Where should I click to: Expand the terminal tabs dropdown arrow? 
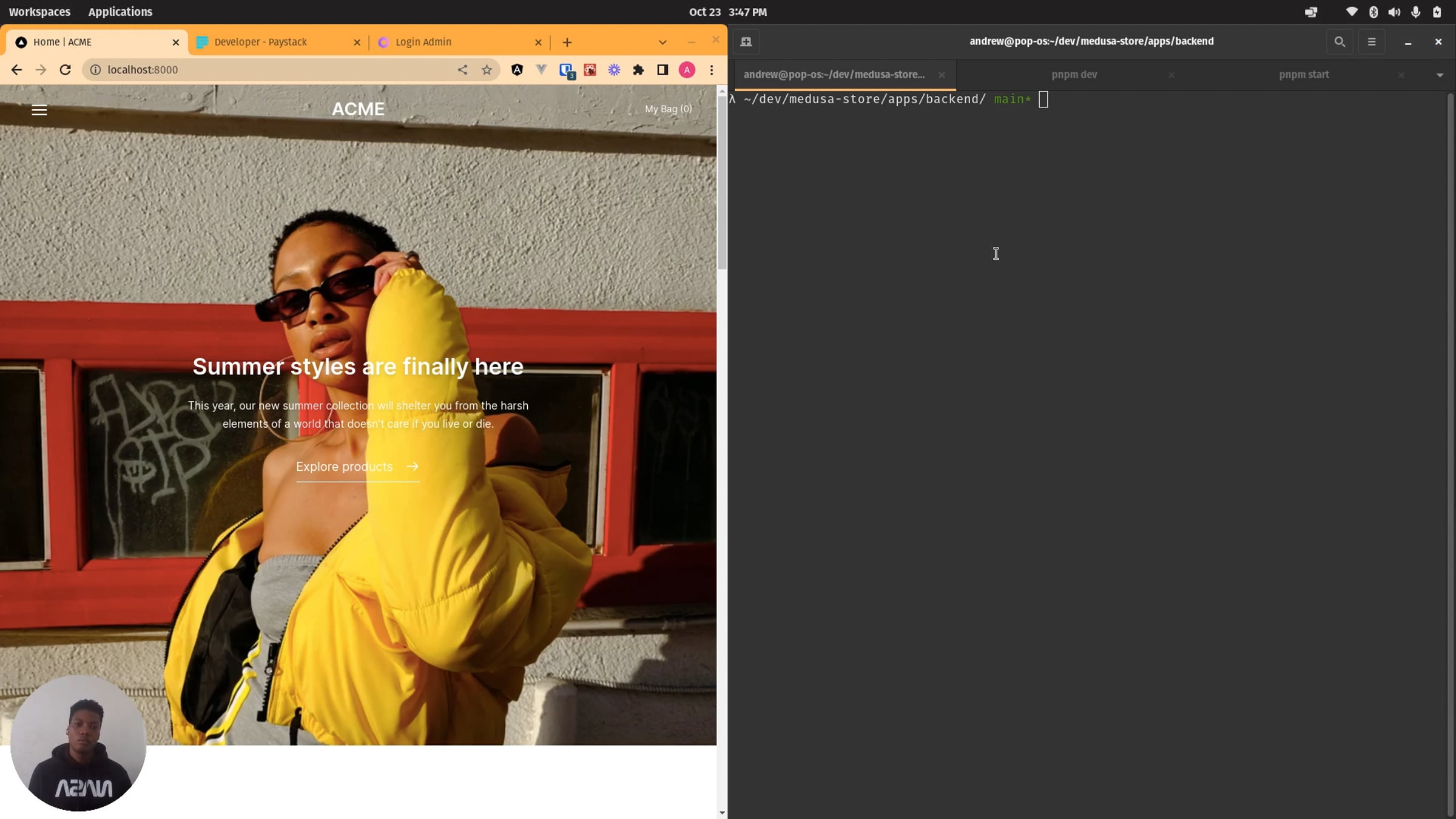coord(1440,75)
